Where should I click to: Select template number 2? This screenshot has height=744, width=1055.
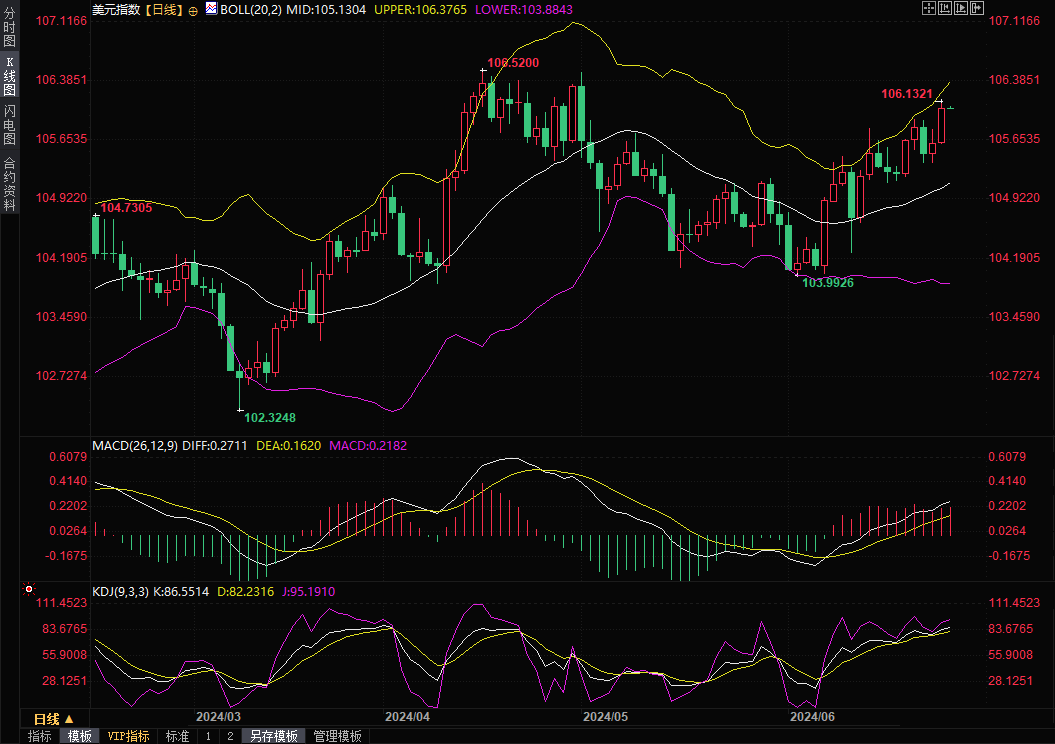tap(230, 736)
